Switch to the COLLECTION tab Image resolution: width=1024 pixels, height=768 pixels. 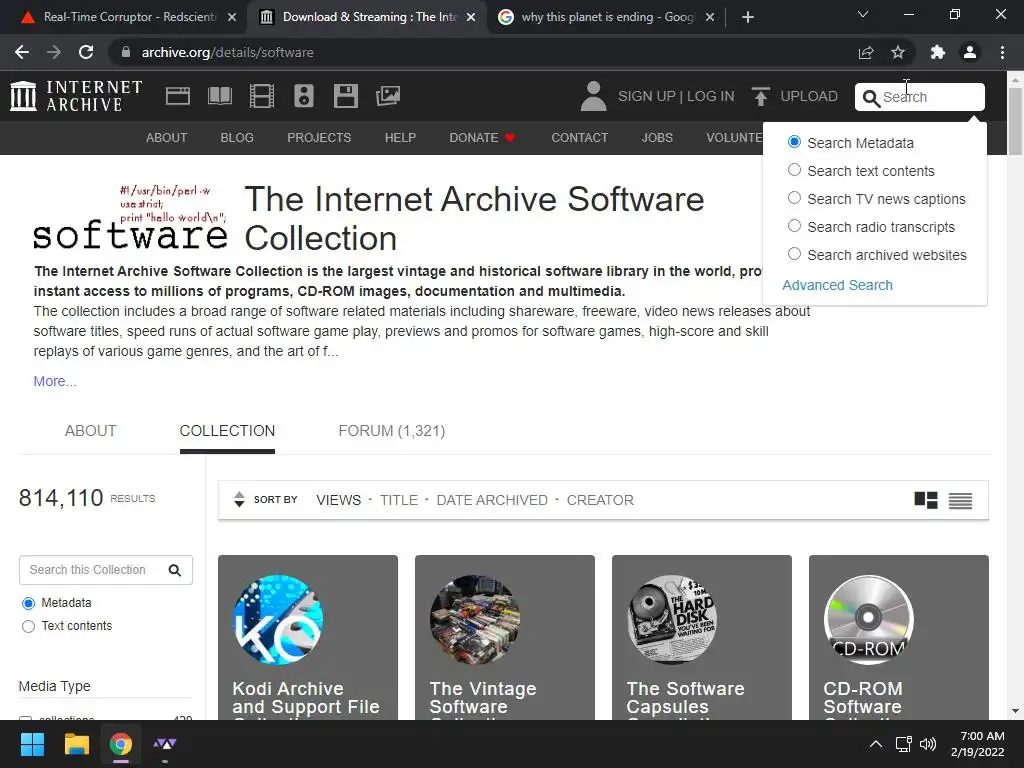[227, 431]
